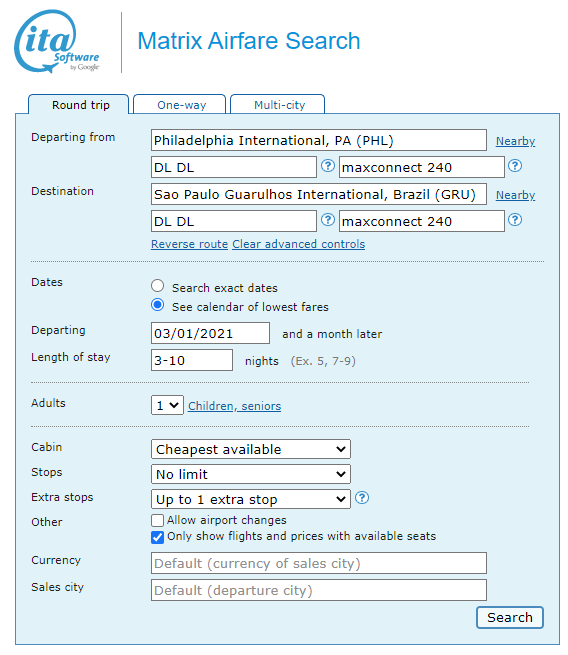Focus the Departing date field showing 03/01/2021
This screenshot has width=568, height=655.
[210, 333]
